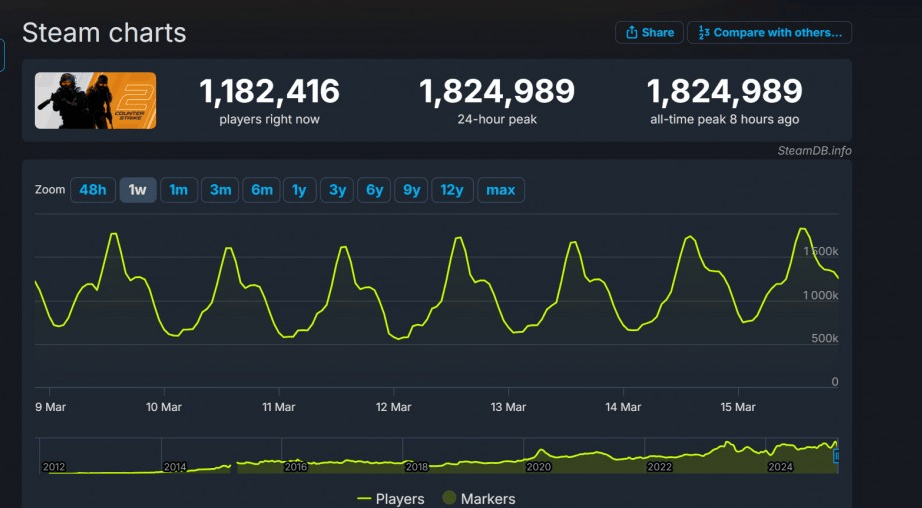
Task: Toggle the Players series in legend
Action: click(x=391, y=499)
